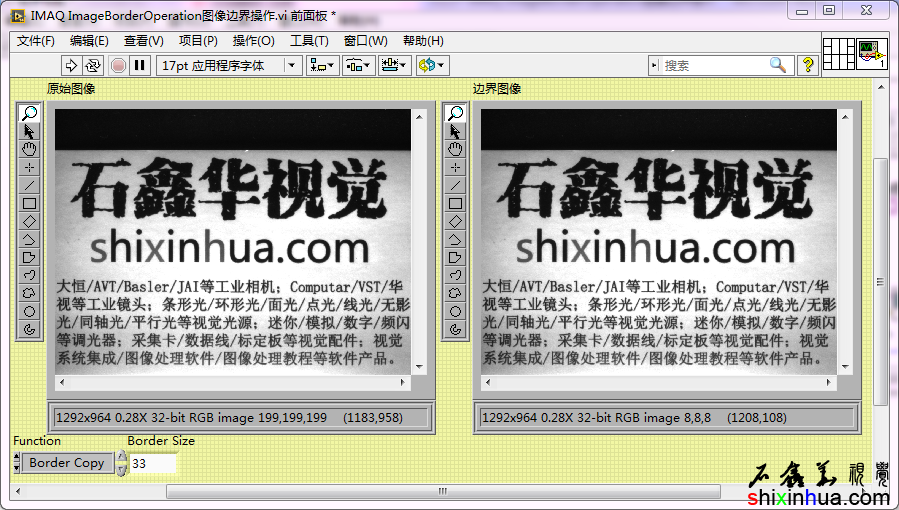Open the Align Objects dropdown
This screenshot has width=899, height=510.
(x=322, y=65)
